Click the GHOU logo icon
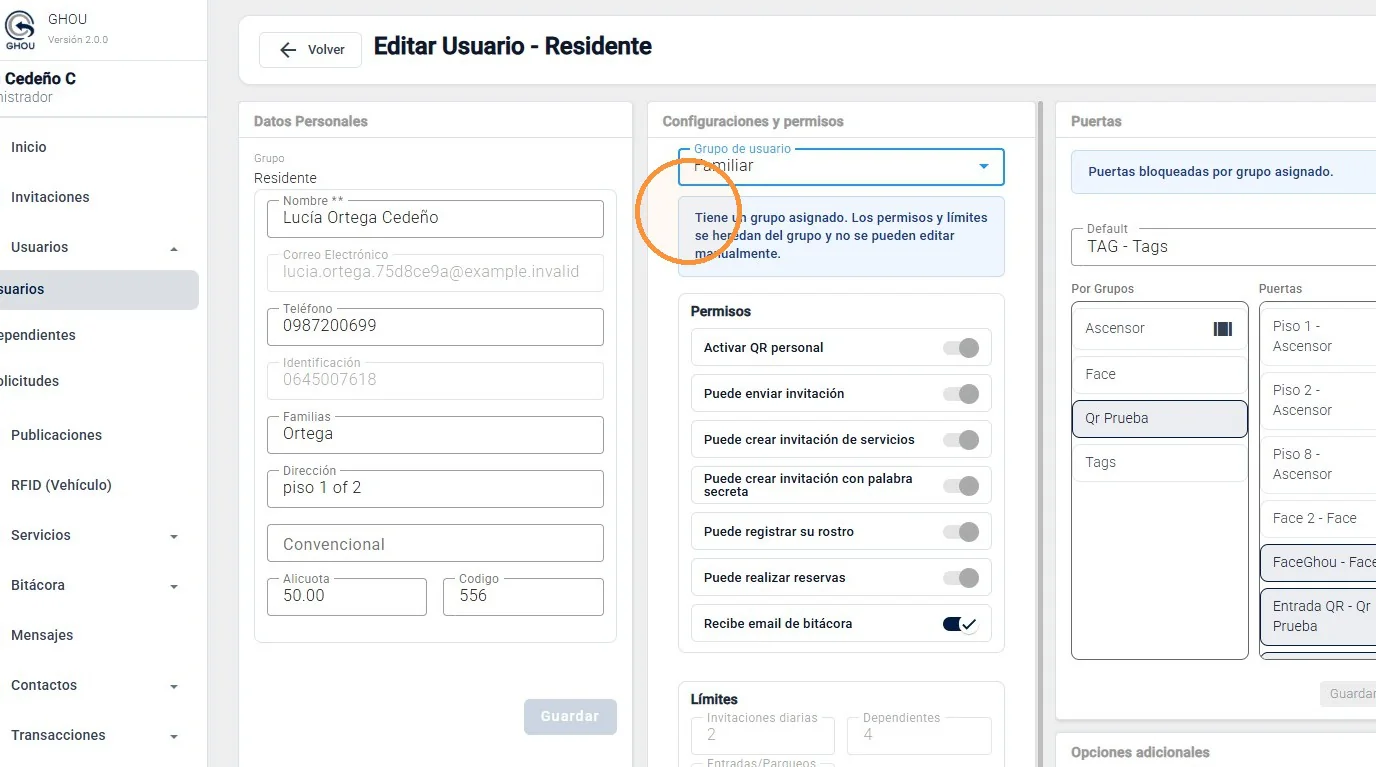Screen dimensions: 1376x767 [20, 29]
